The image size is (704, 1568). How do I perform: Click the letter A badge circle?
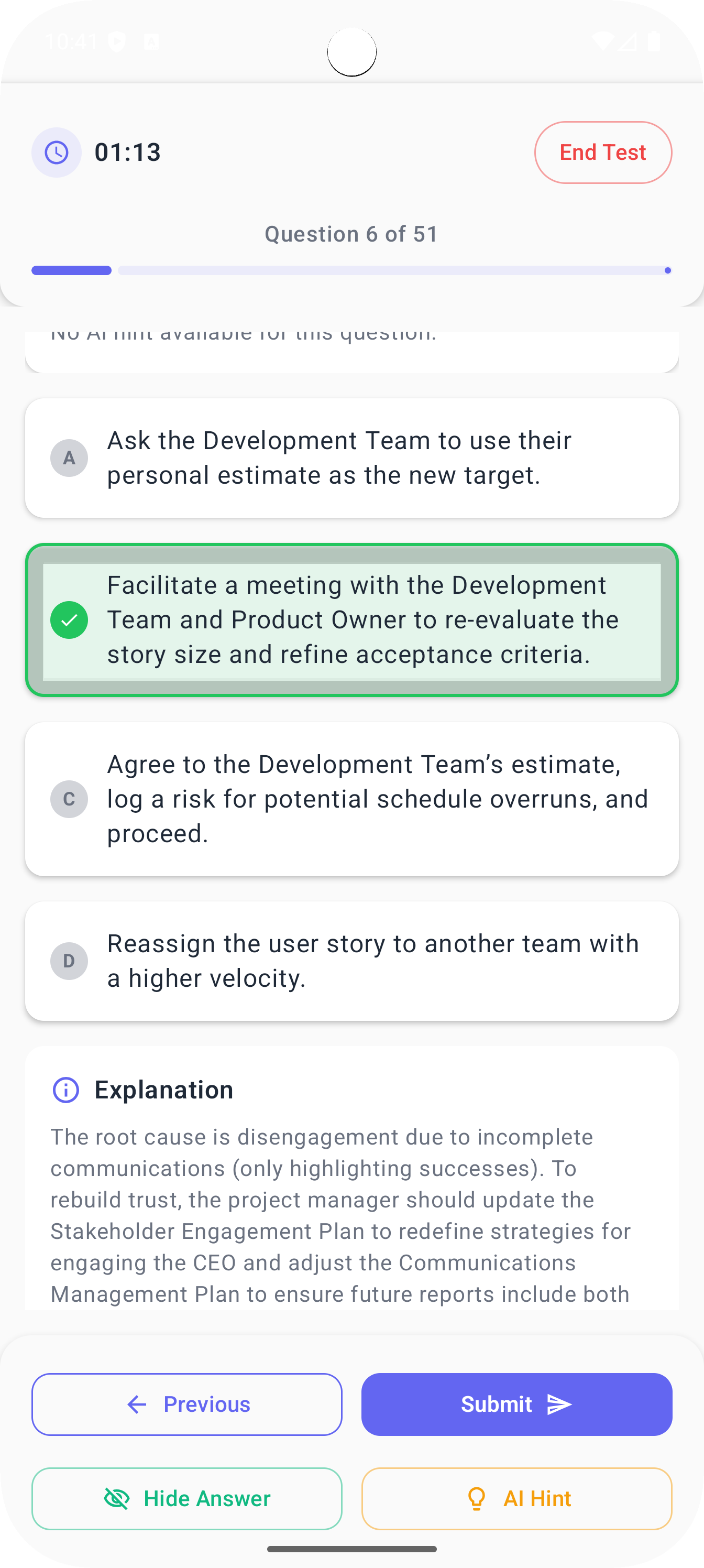[x=69, y=458]
